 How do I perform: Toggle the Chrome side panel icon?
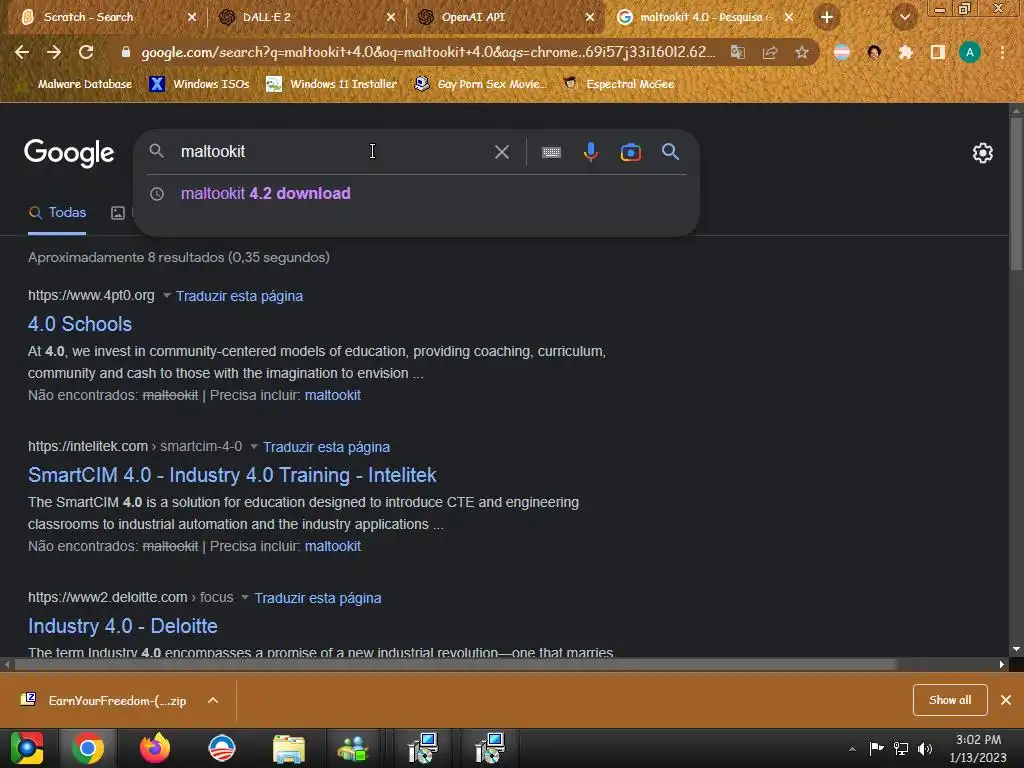click(x=938, y=52)
